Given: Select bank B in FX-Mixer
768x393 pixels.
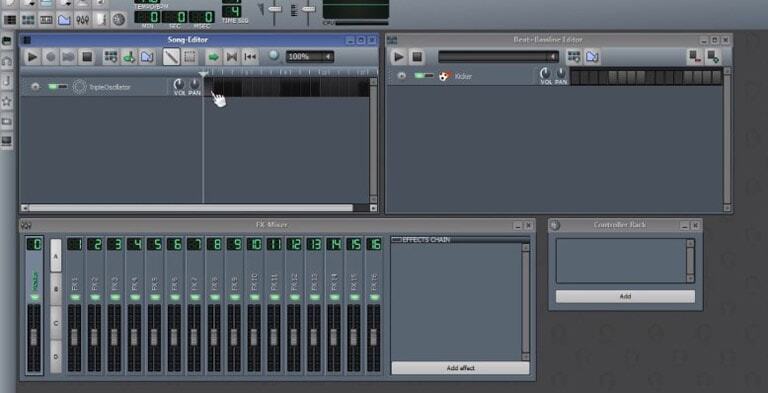Looking at the screenshot, I should click(56, 289).
